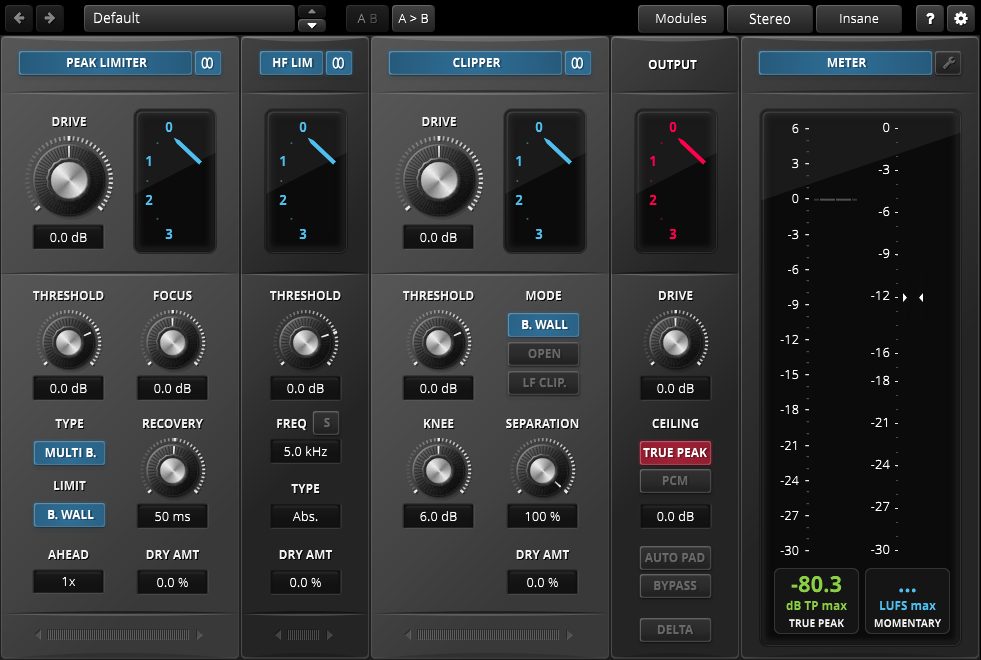Image resolution: width=981 pixels, height=660 pixels.
Task: Open the plugin settings gear icon
Action: click(x=961, y=17)
